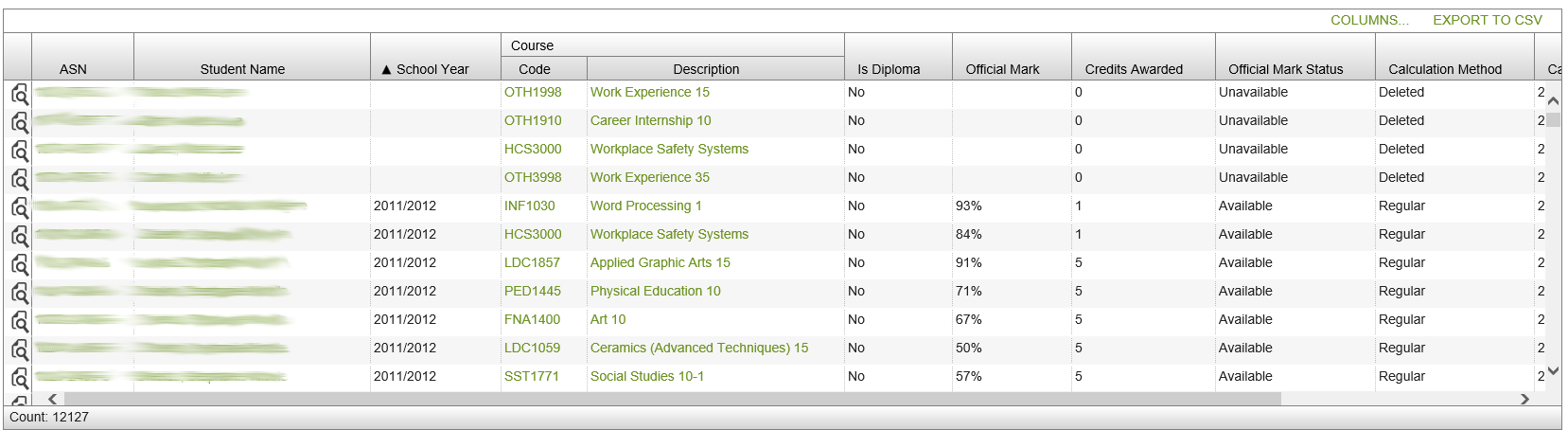Click the Student Name column header
The width and height of the screenshot is (1568, 430).
(x=242, y=69)
